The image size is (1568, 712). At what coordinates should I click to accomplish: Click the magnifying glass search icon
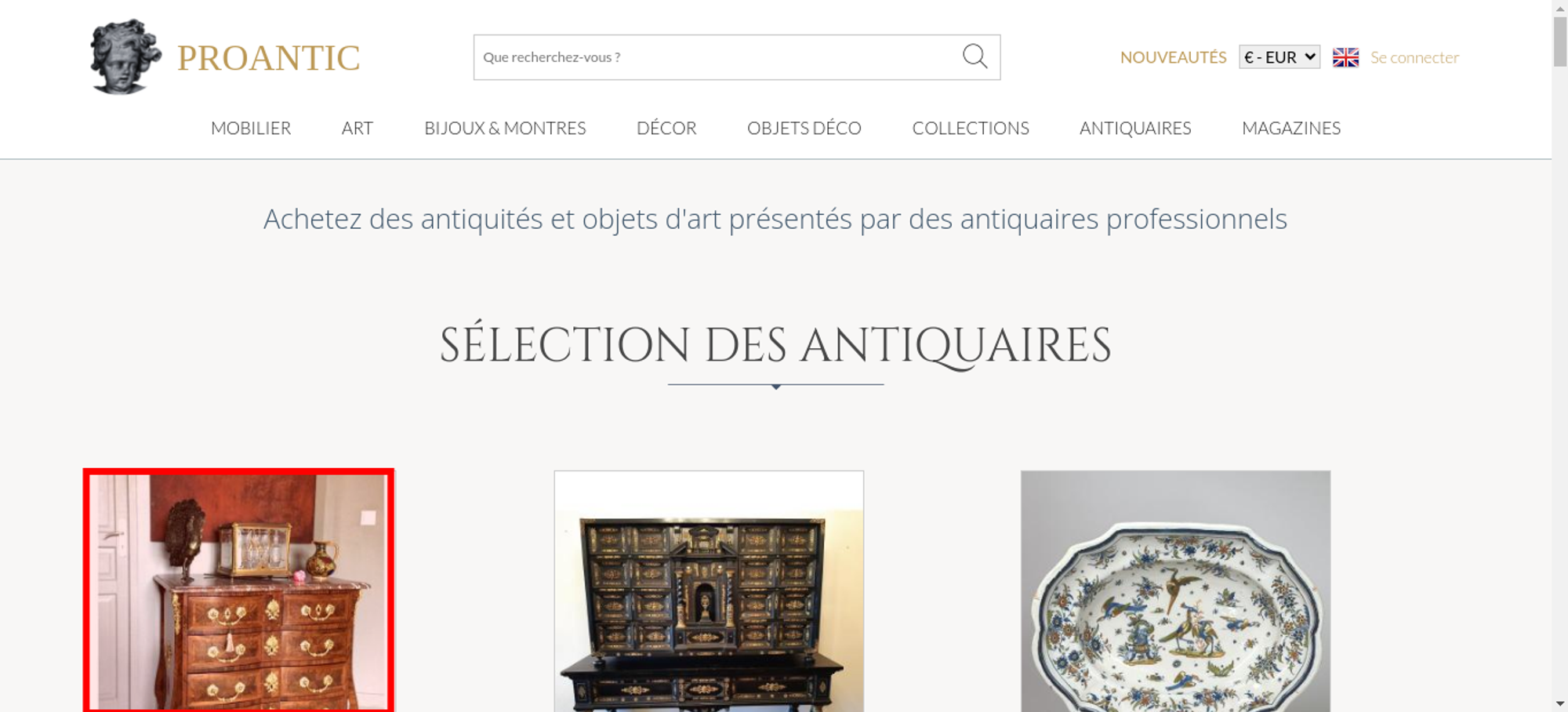click(975, 56)
